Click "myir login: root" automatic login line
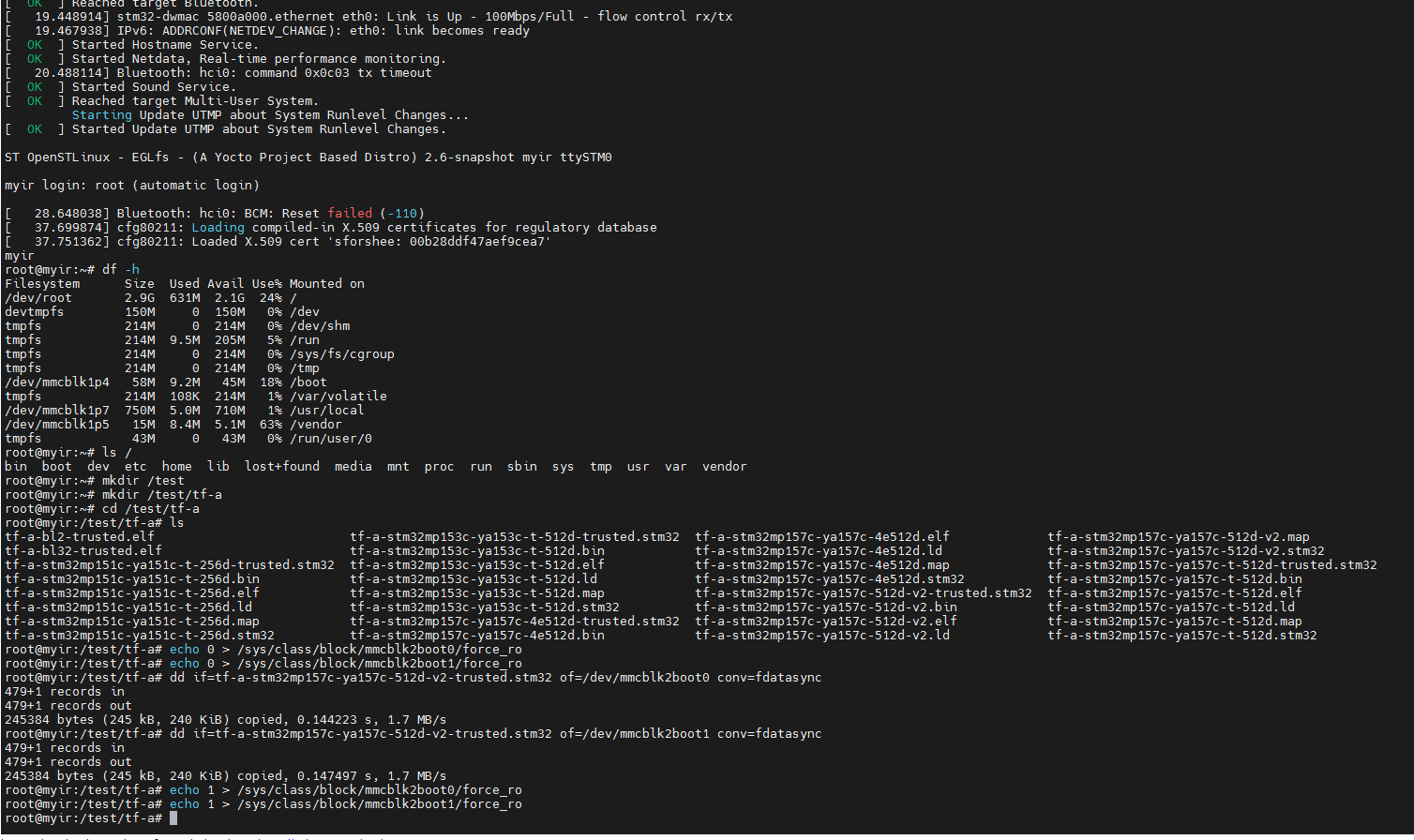This screenshot has height=840, width=1414. [132, 186]
